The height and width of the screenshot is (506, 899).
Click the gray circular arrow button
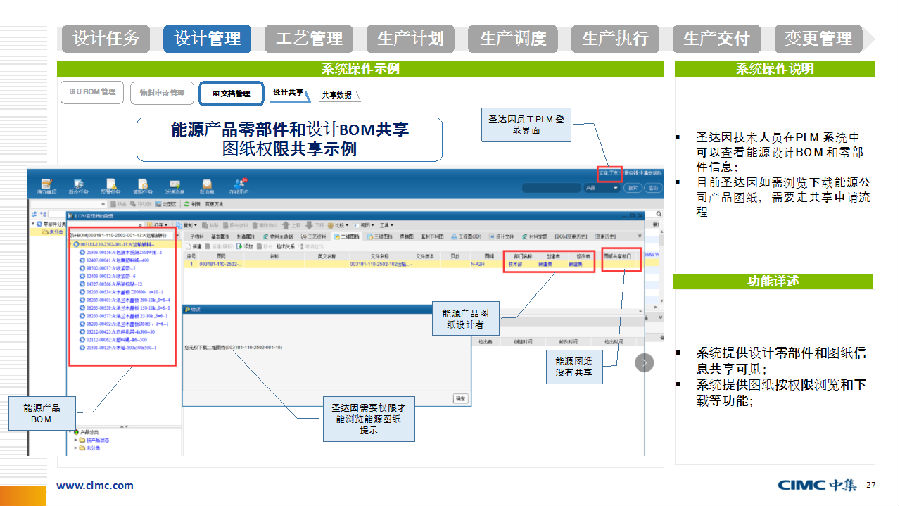(644, 363)
